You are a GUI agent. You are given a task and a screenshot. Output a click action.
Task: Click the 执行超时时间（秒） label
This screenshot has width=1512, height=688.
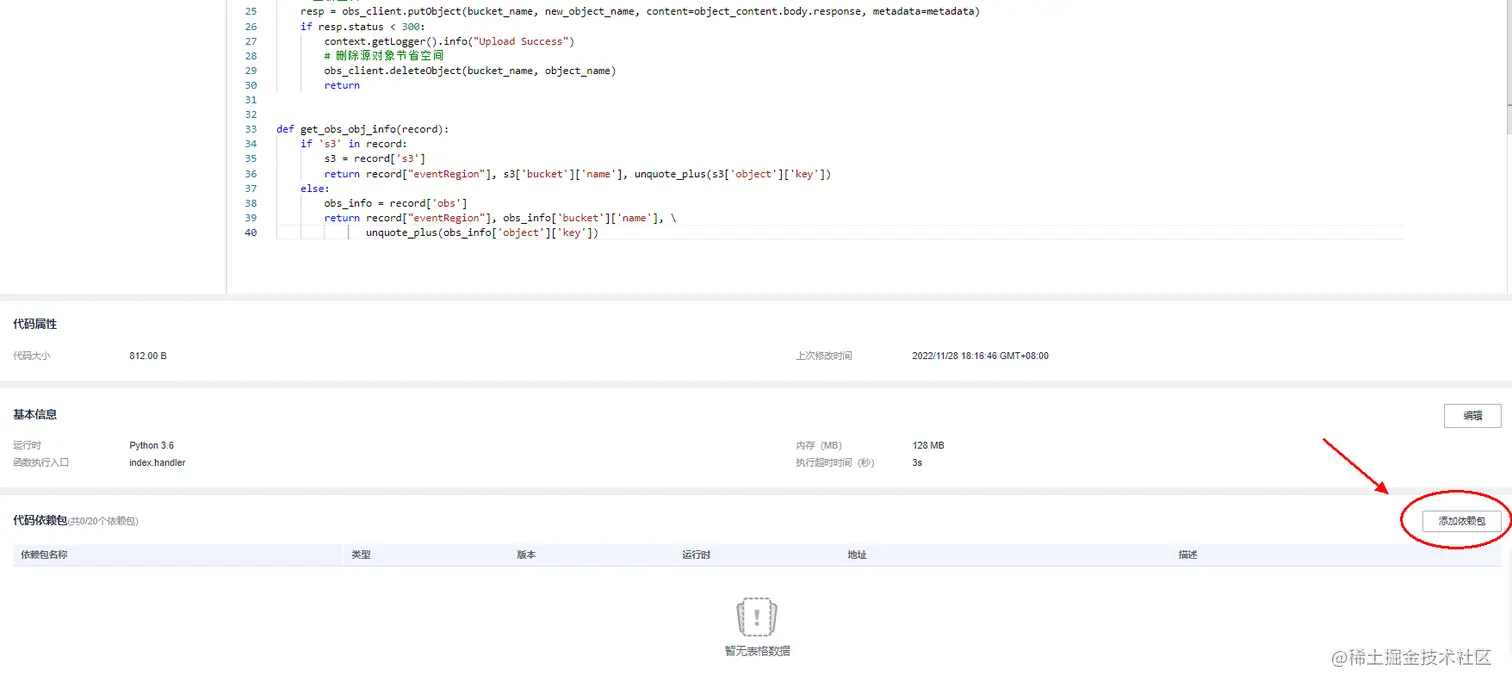835,463
